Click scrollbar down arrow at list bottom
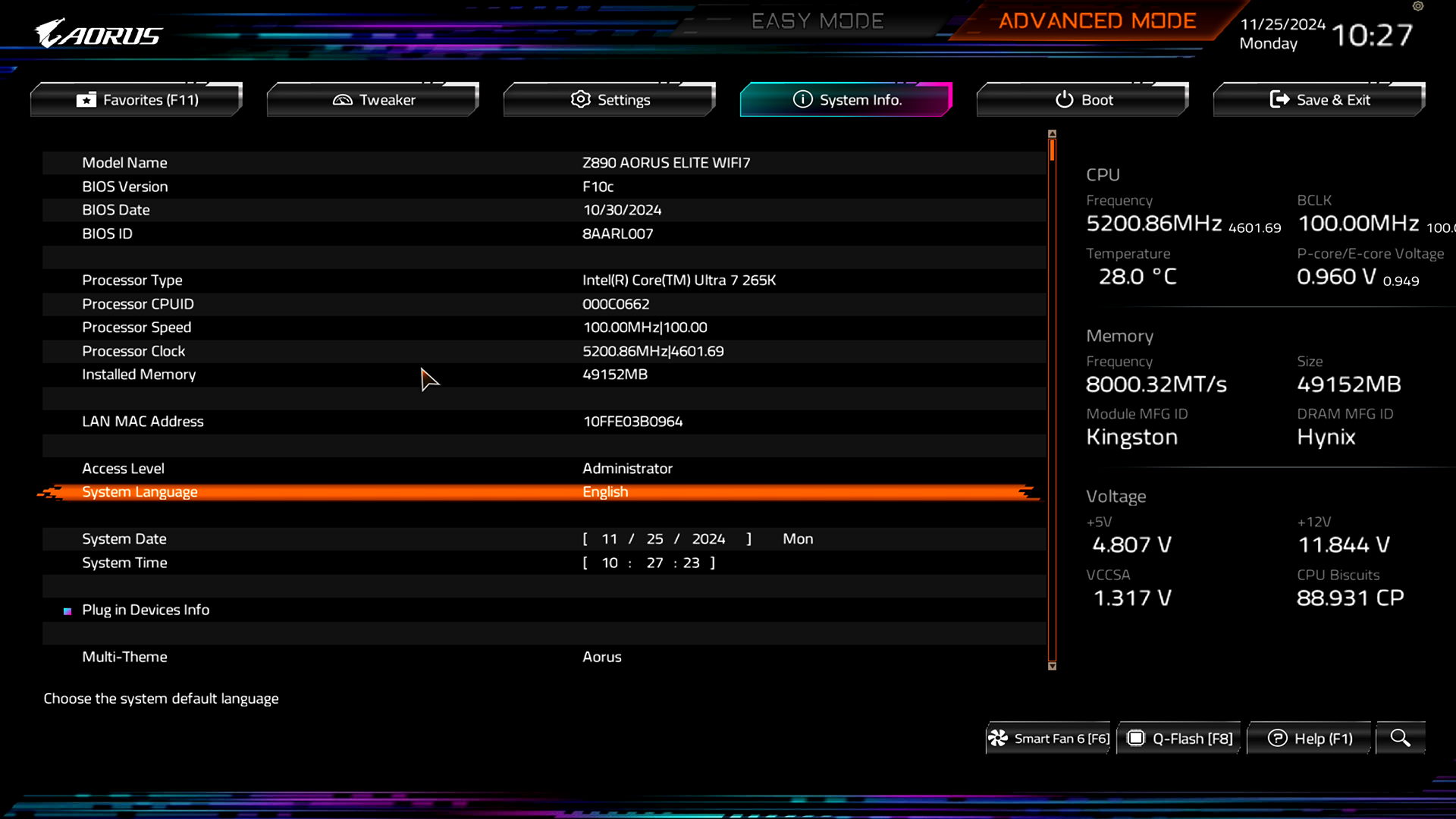Image resolution: width=1456 pixels, height=819 pixels. click(1052, 666)
